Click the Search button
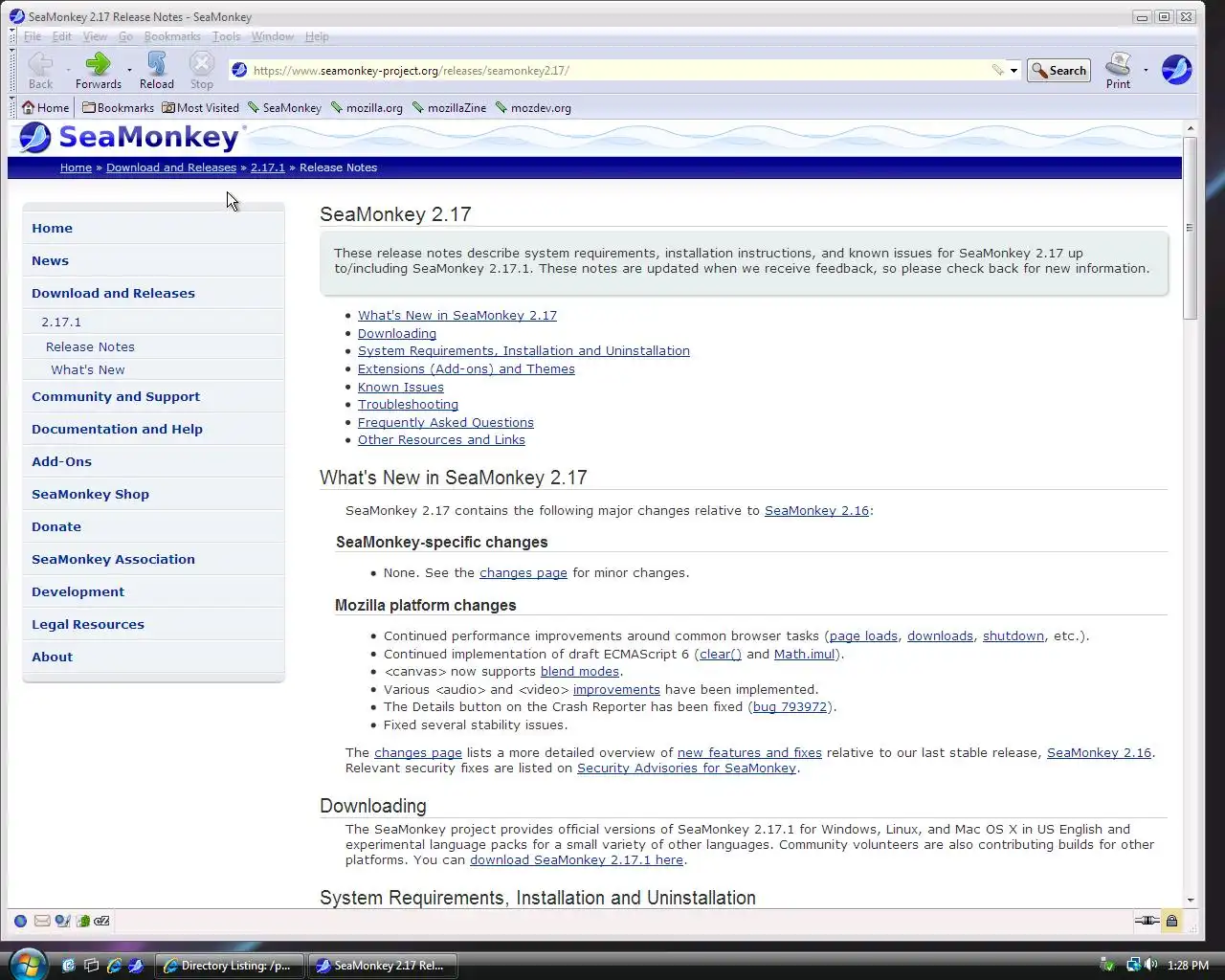1225x980 pixels. [1058, 70]
